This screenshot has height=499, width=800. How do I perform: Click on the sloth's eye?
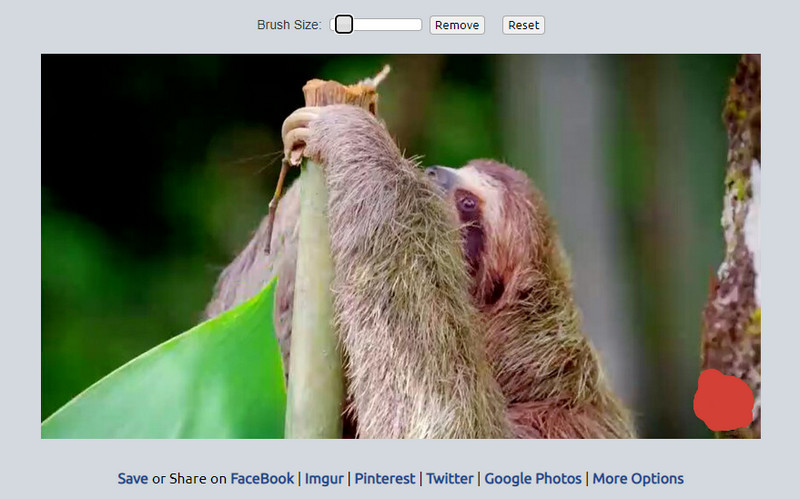(467, 203)
